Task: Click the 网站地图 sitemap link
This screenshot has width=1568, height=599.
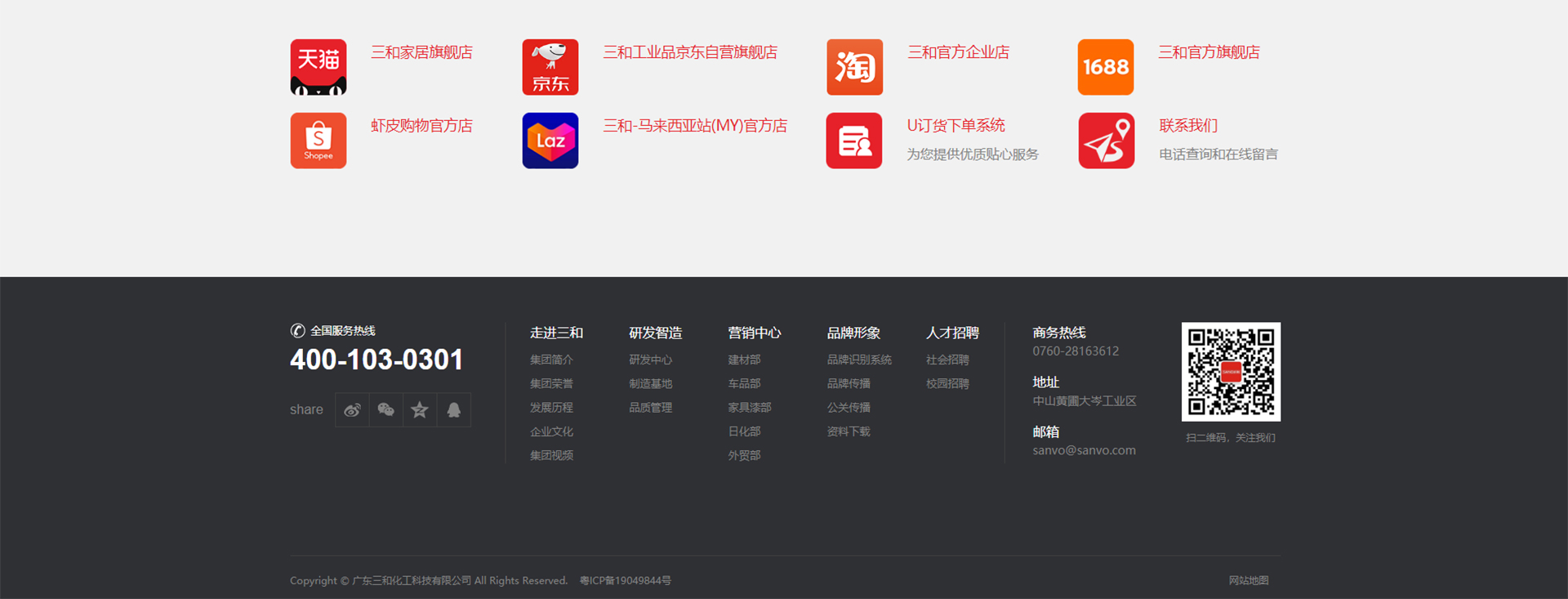Action: (x=1249, y=580)
